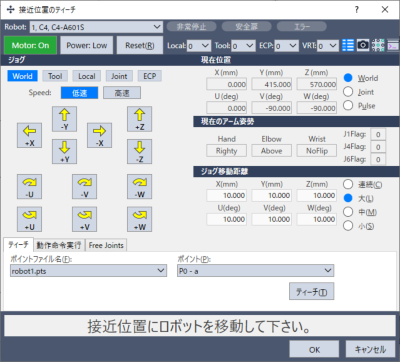
Task: Click the 非常停止 status indicator
Action: coord(191,26)
